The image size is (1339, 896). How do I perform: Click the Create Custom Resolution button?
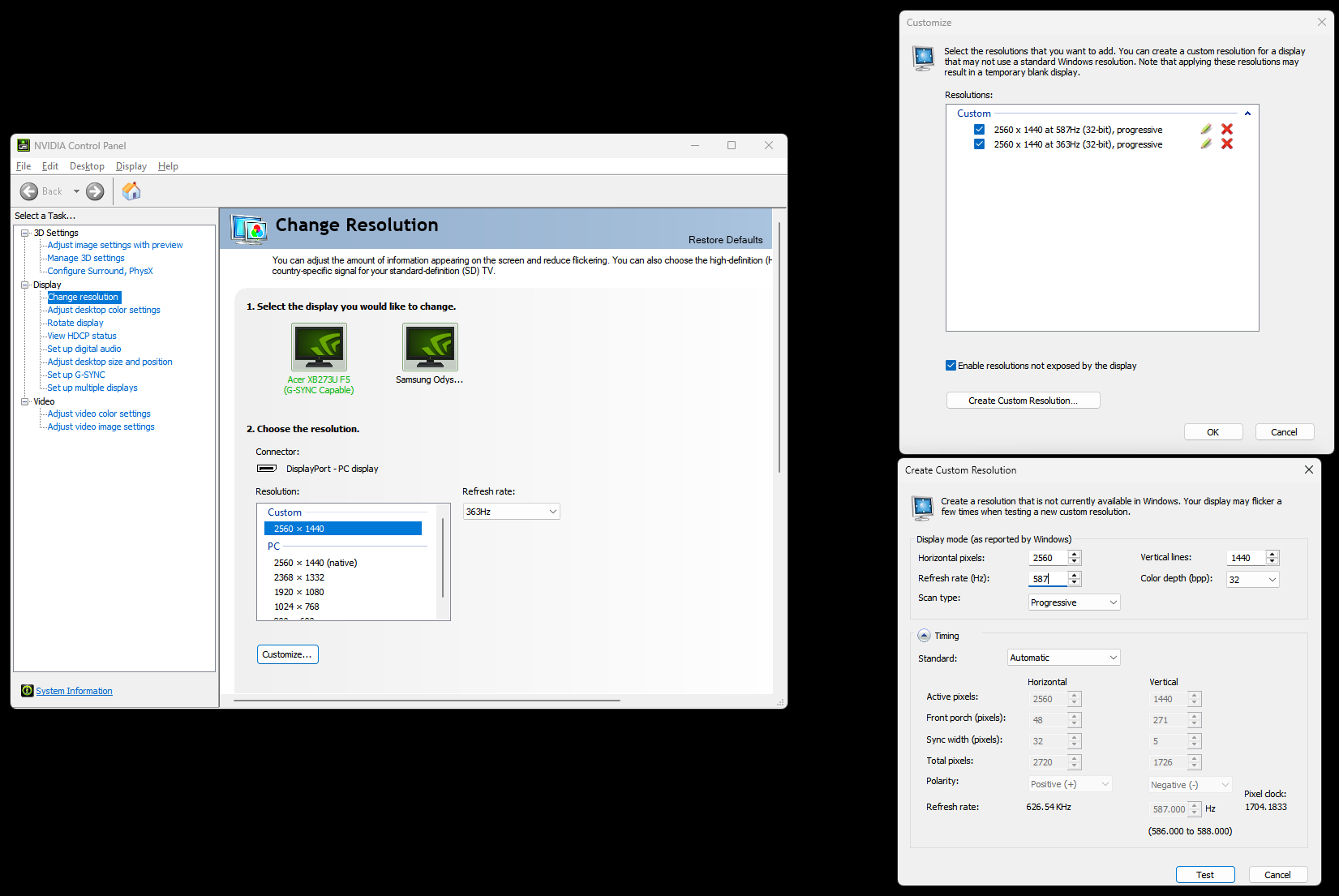(x=1023, y=401)
